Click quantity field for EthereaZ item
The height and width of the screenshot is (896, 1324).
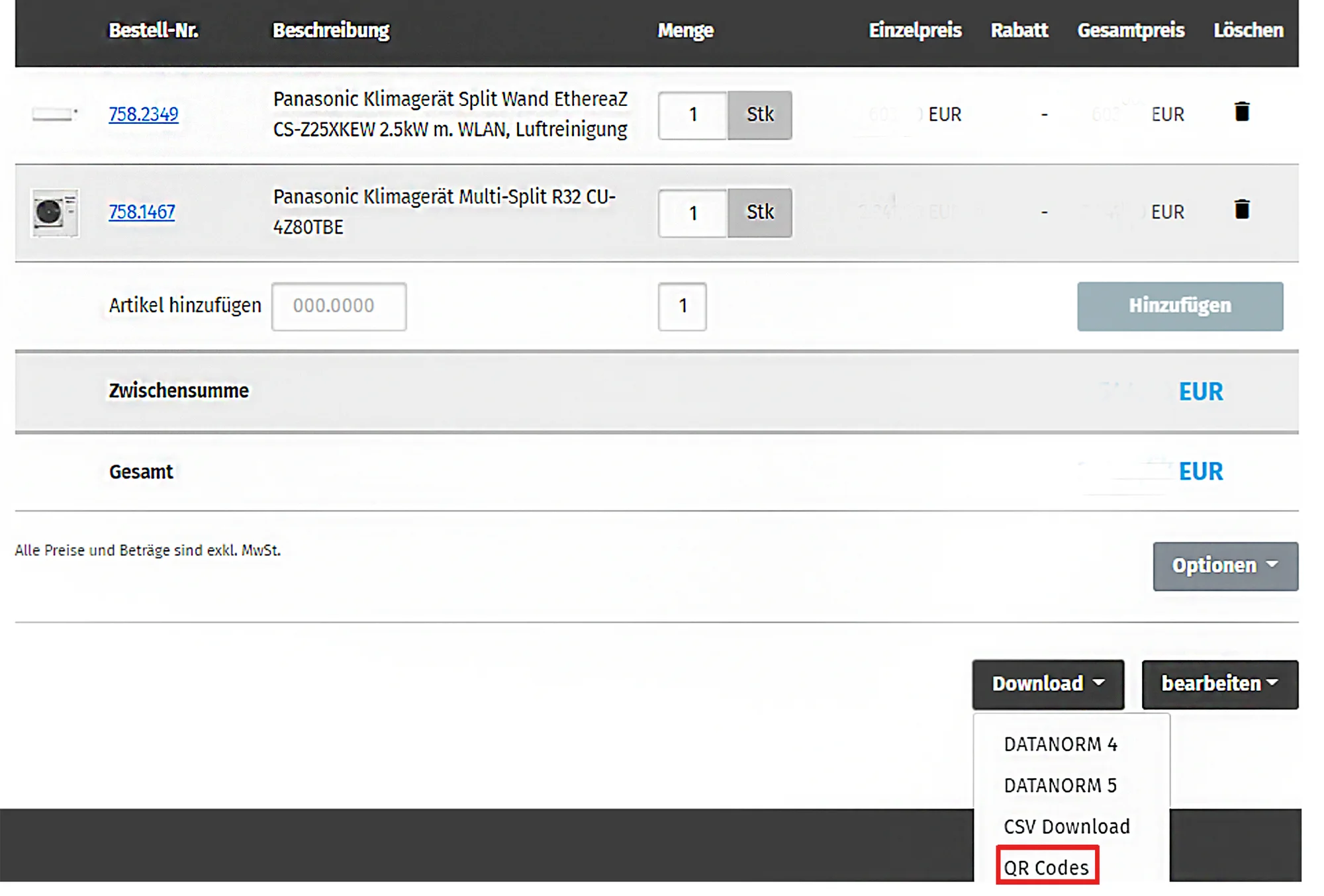[692, 115]
